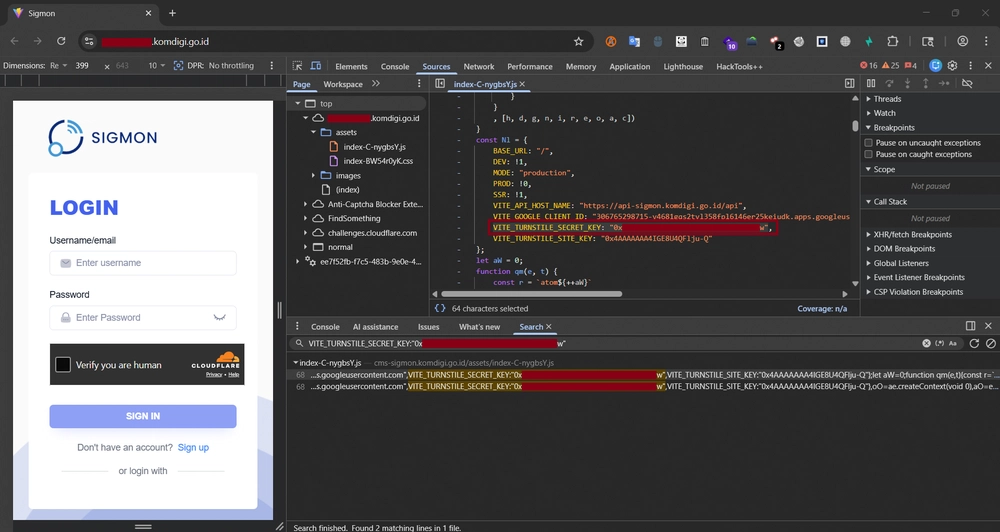Toggle the drawer dock side icon
1000x532 pixels.
[x=971, y=326]
